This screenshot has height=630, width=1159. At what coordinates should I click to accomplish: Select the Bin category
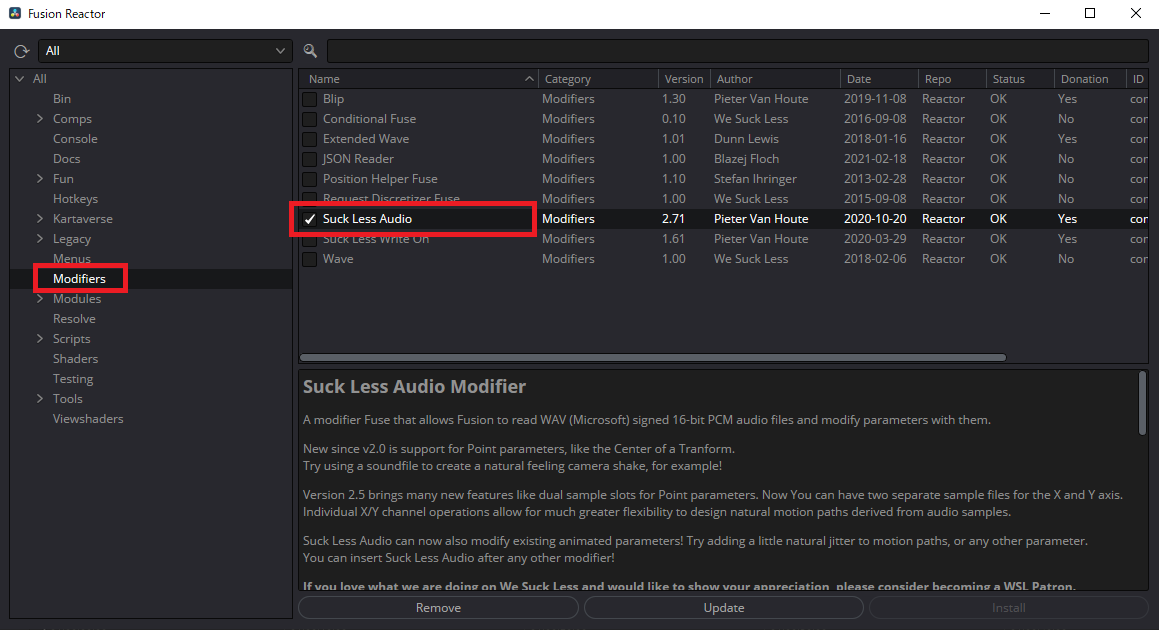(62, 98)
